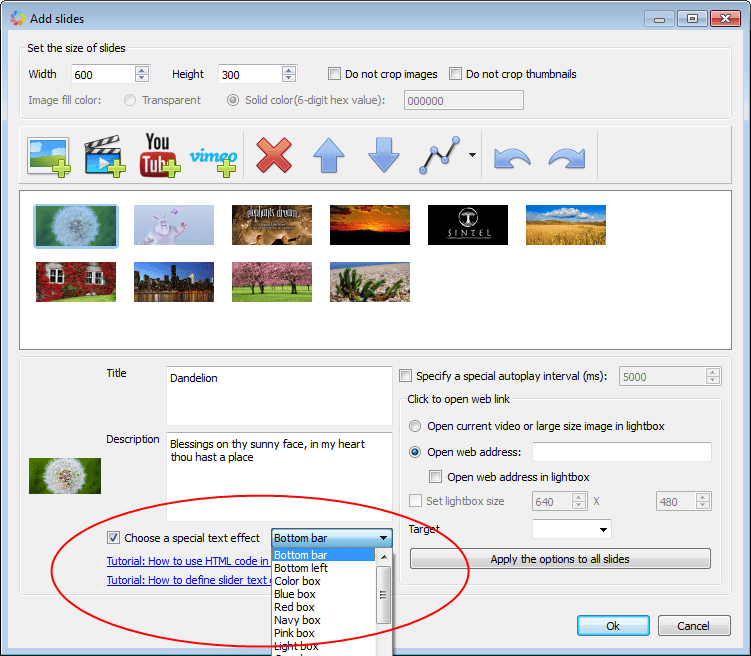
Task: Click the web address input field
Action: [x=622, y=452]
